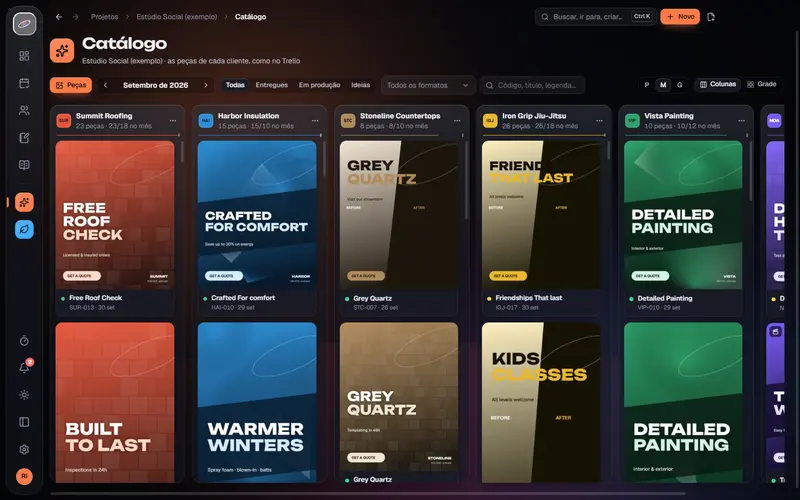Open the Free Roof Check thumbnail
The width and height of the screenshot is (800, 500).
click(x=115, y=215)
